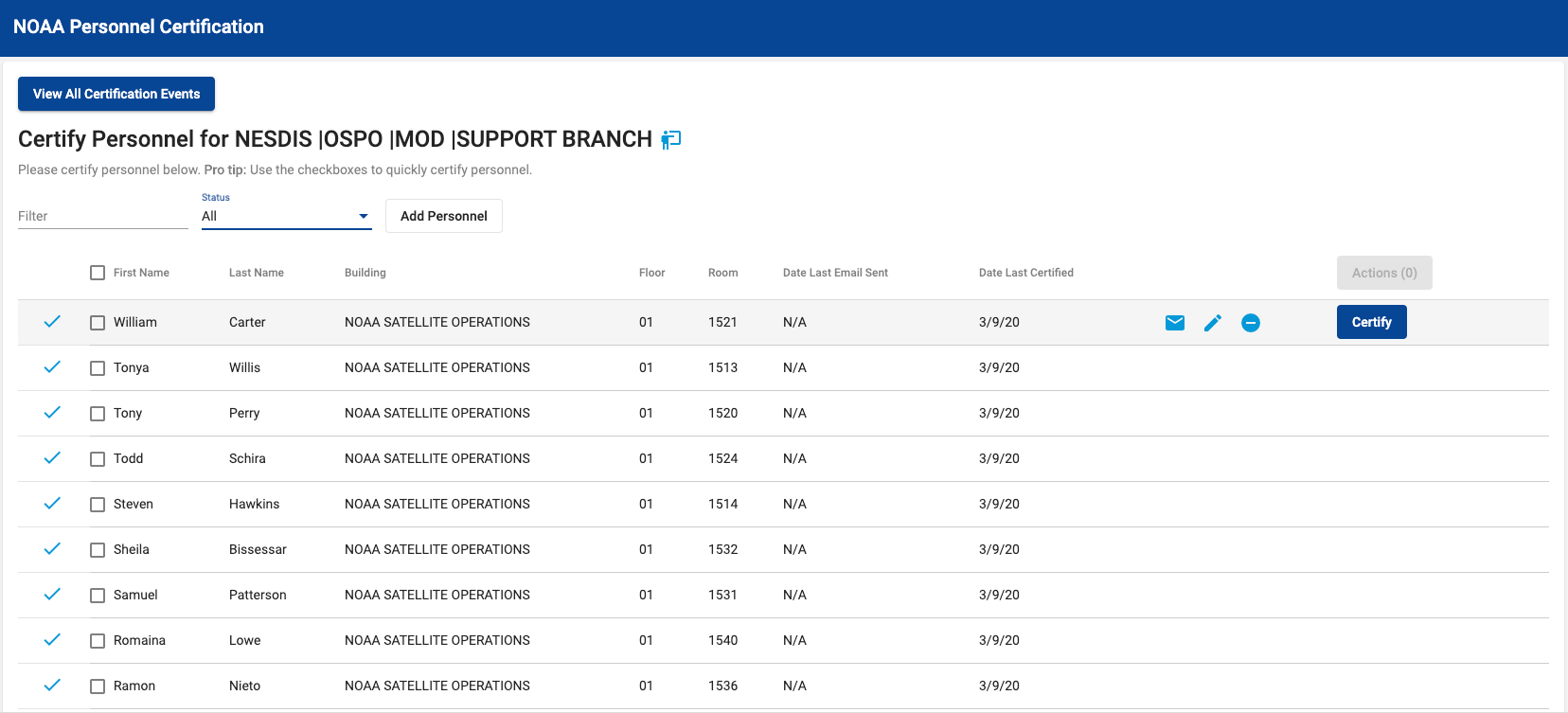The height and width of the screenshot is (713, 1568).
Task: Click the First Name column header
Action: 141,273
